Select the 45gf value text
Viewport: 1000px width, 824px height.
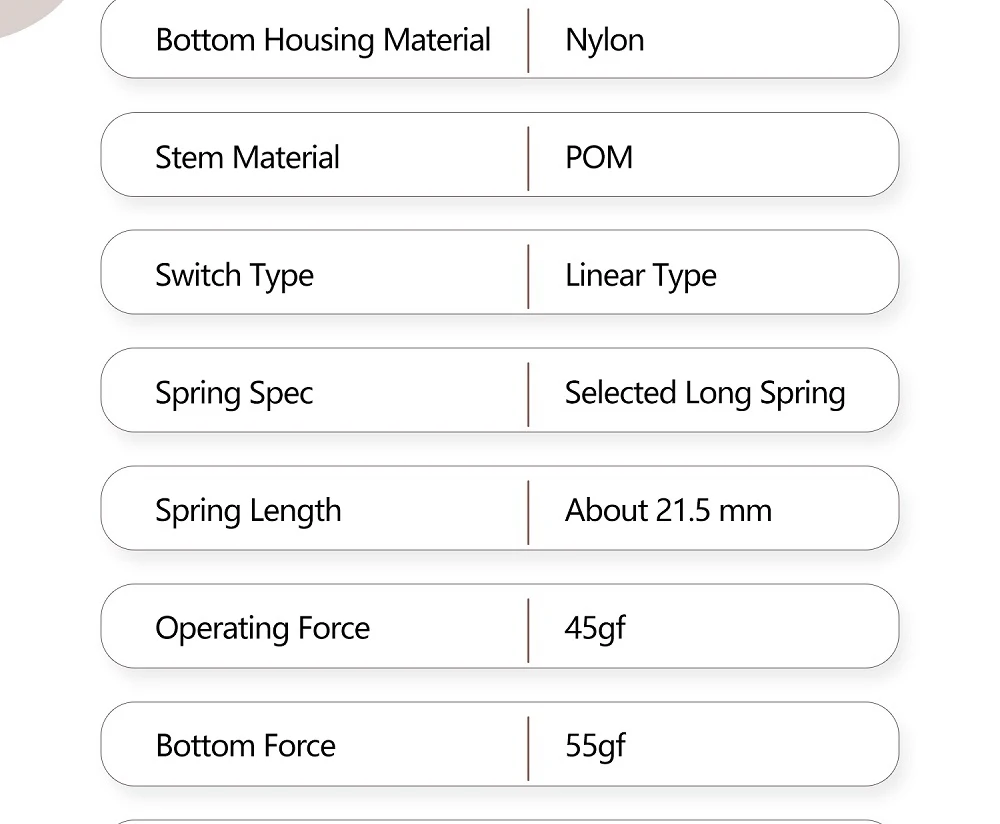click(x=595, y=628)
